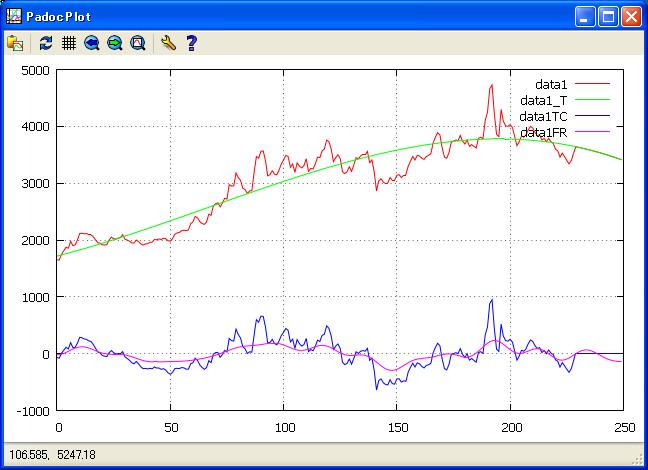
Task: Toggle the grid lines icon
Action: 69,43
